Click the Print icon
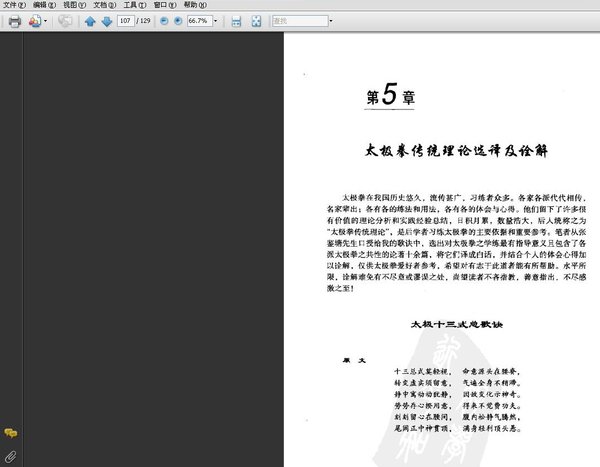Image resolution: width=600 pixels, height=467 pixels. point(15,21)
